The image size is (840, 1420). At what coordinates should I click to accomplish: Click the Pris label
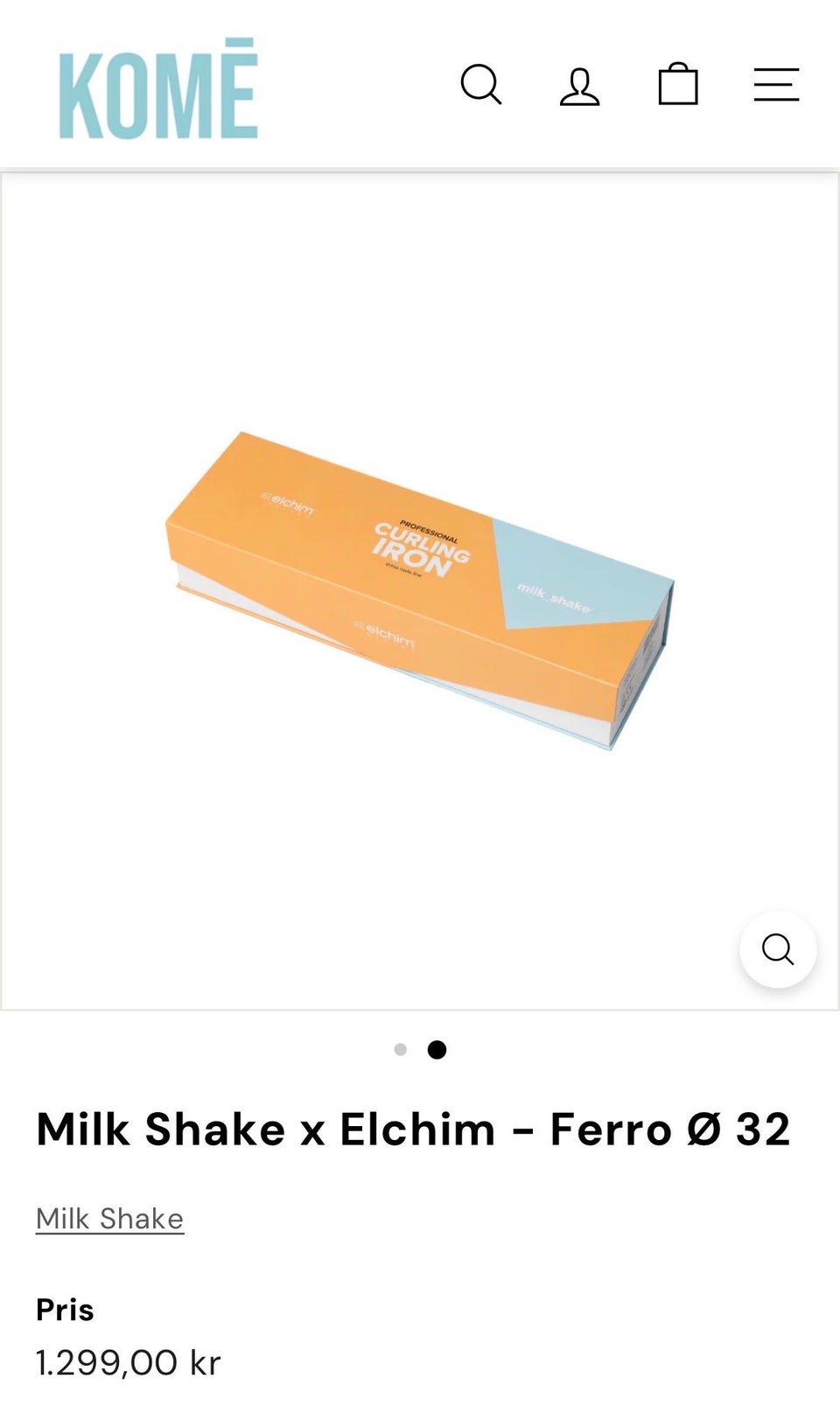point(65,1310)
